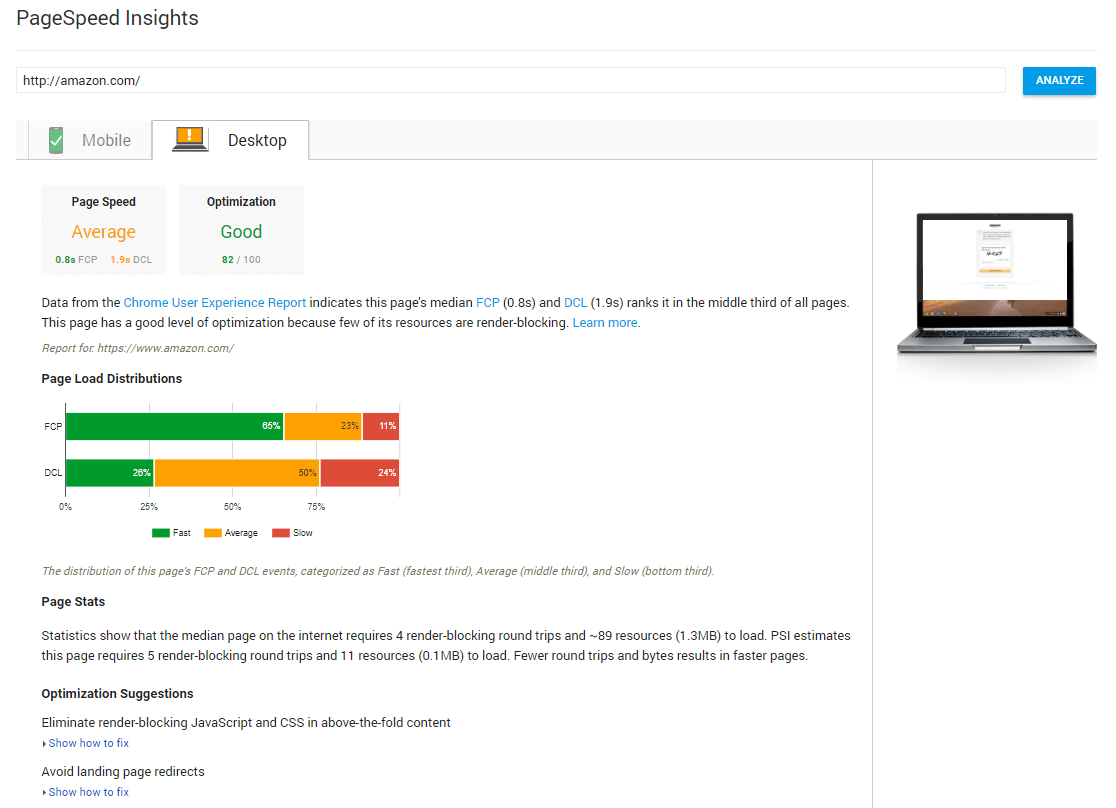
Task: Click the Optimization 'Good' score card
Action: 241,230
